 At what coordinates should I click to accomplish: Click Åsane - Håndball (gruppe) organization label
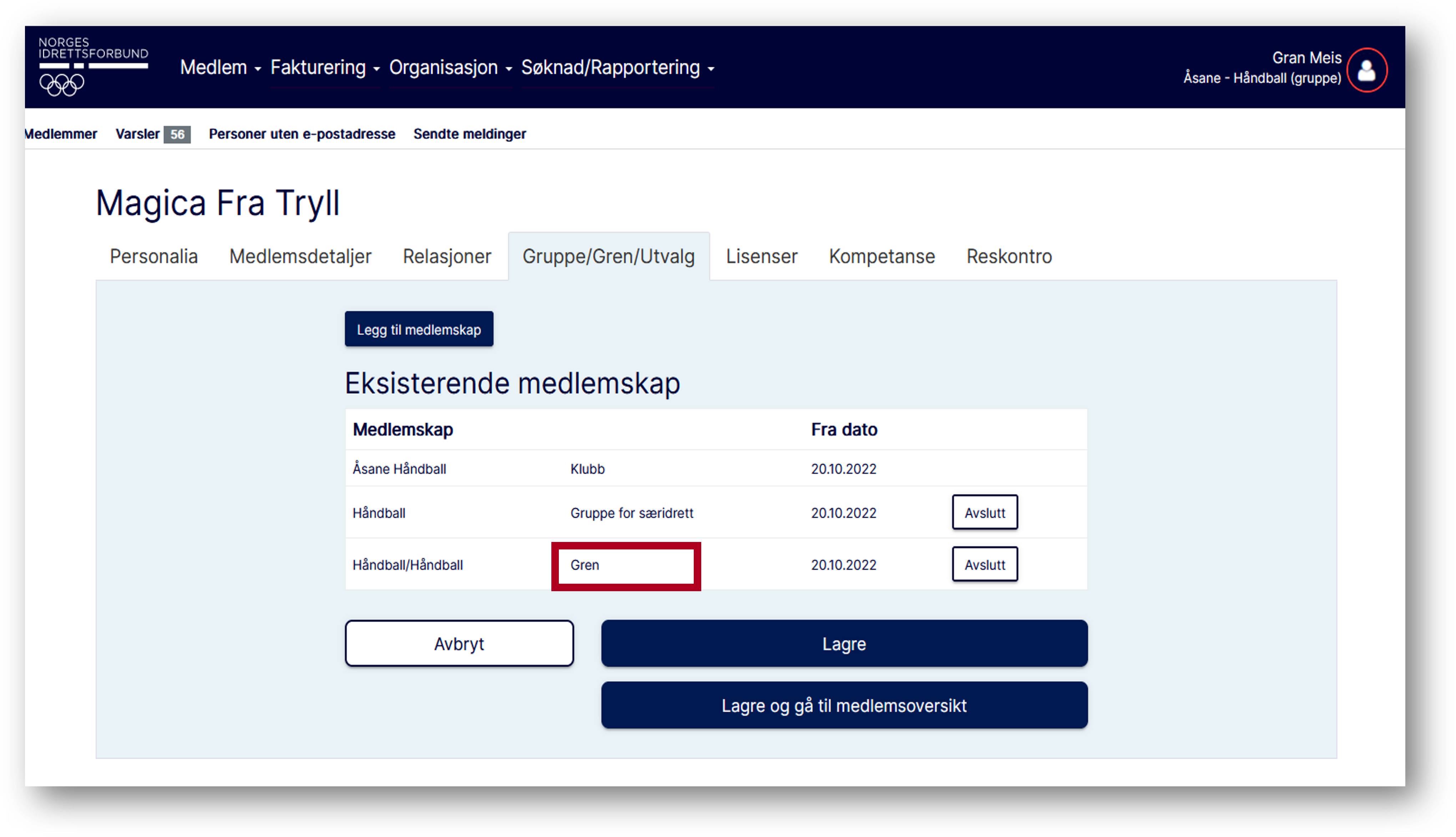click(x=1262, y=78)
